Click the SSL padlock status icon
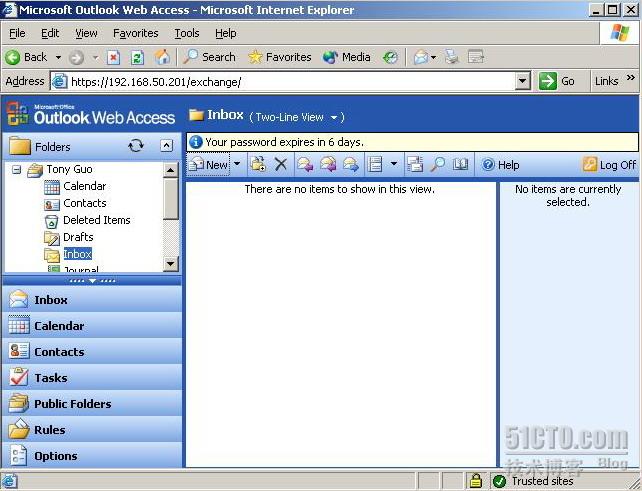The image size is (642, 491). (x=475, y=480)
